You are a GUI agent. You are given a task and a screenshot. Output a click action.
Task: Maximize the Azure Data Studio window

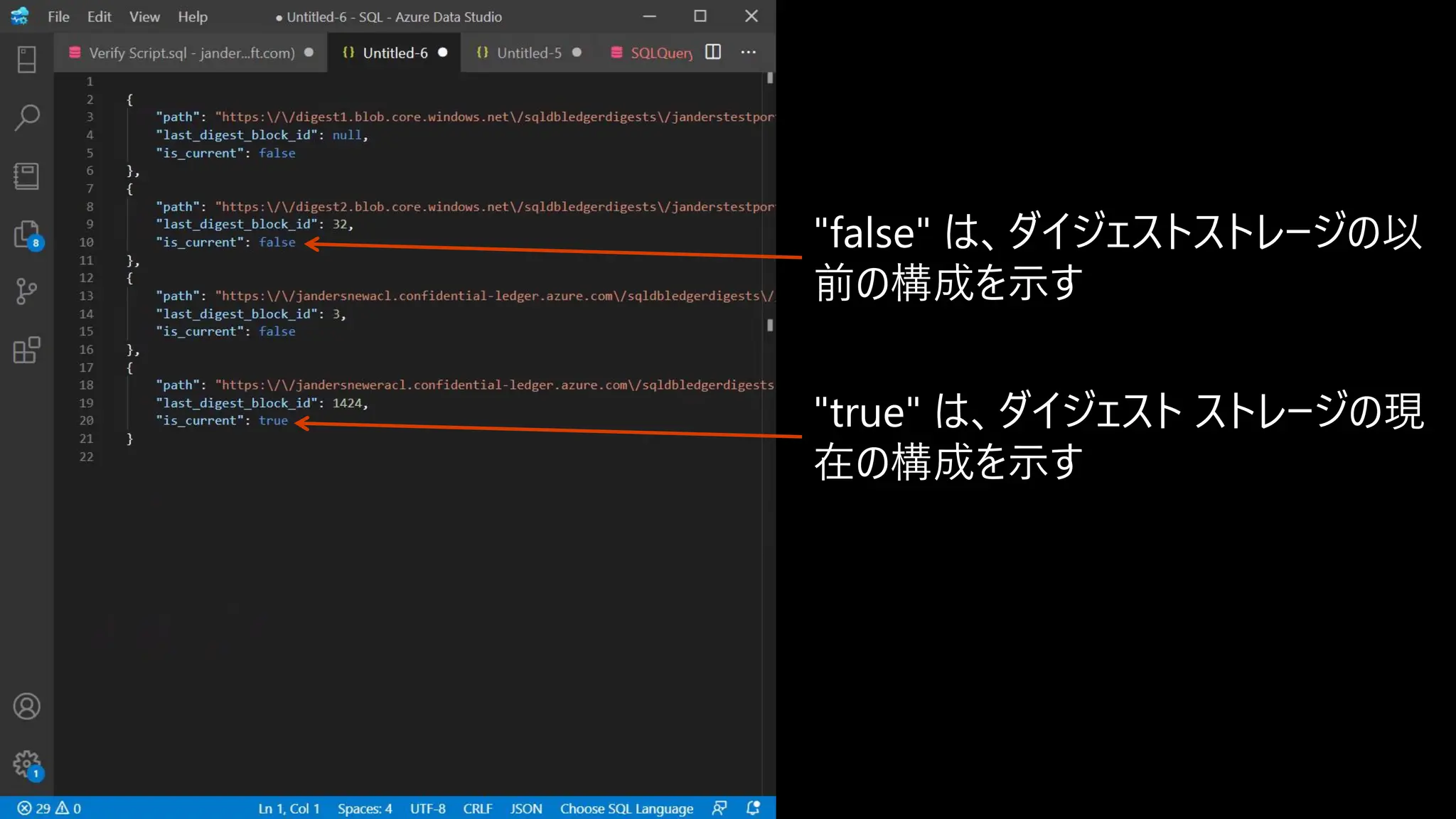pos(700,16)
